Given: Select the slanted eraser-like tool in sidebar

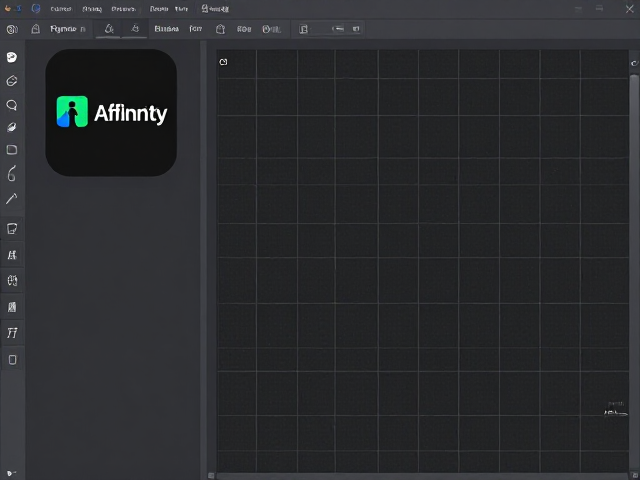Looking at the screenshot, I should tap(12, 127).
